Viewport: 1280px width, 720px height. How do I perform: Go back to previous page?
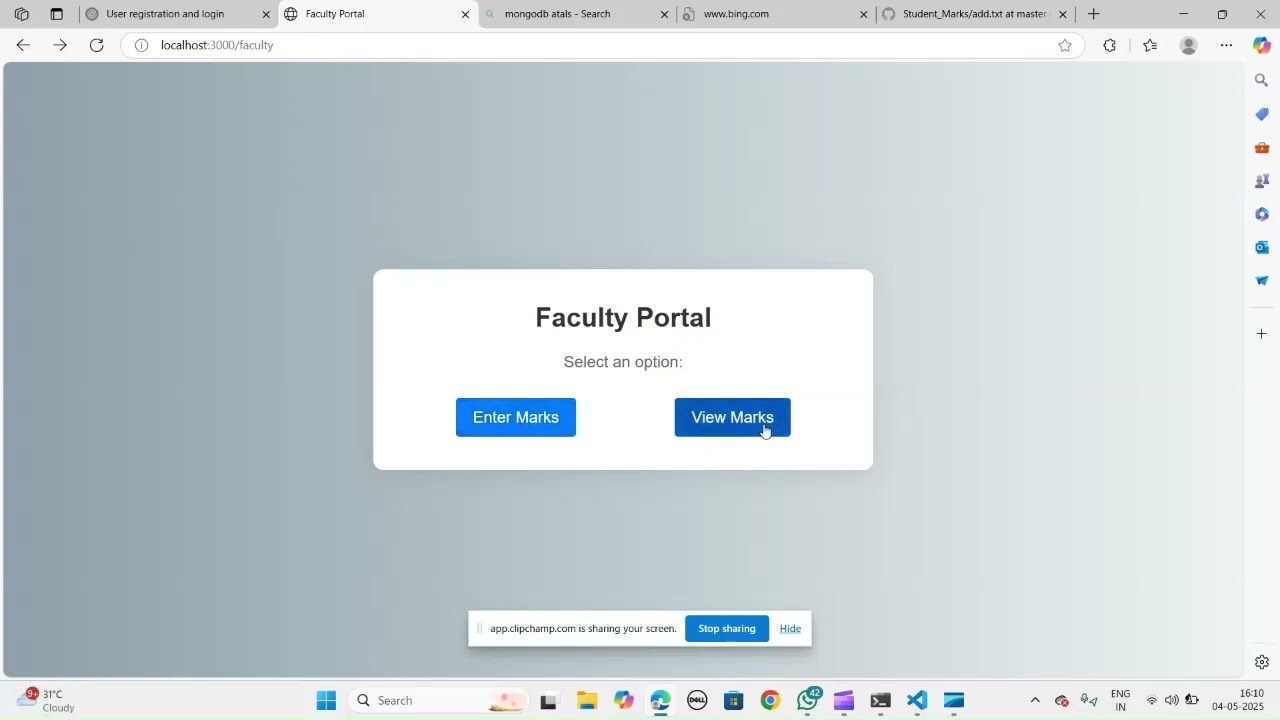coord(23,45)
